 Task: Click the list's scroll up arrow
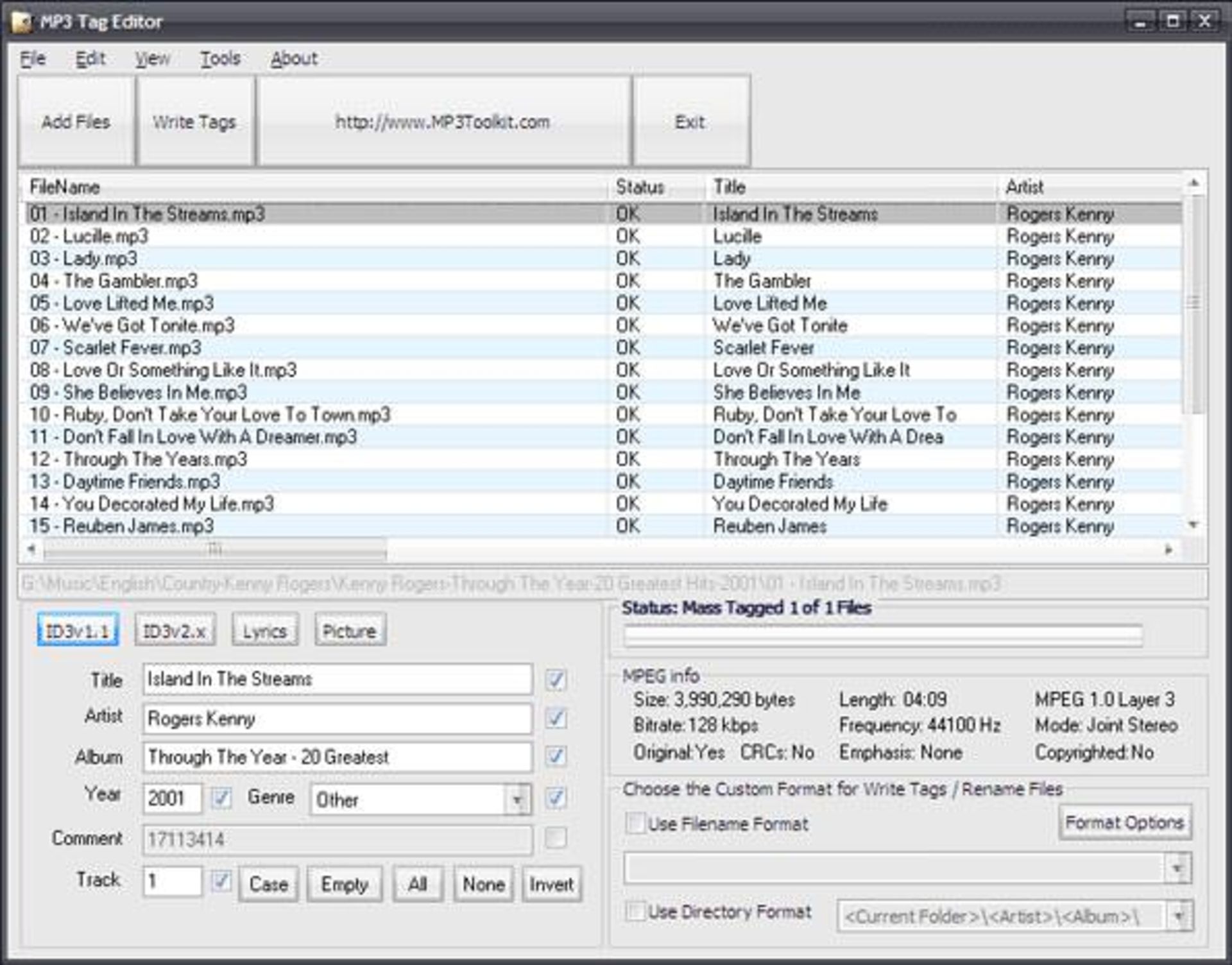[1193, 184]
